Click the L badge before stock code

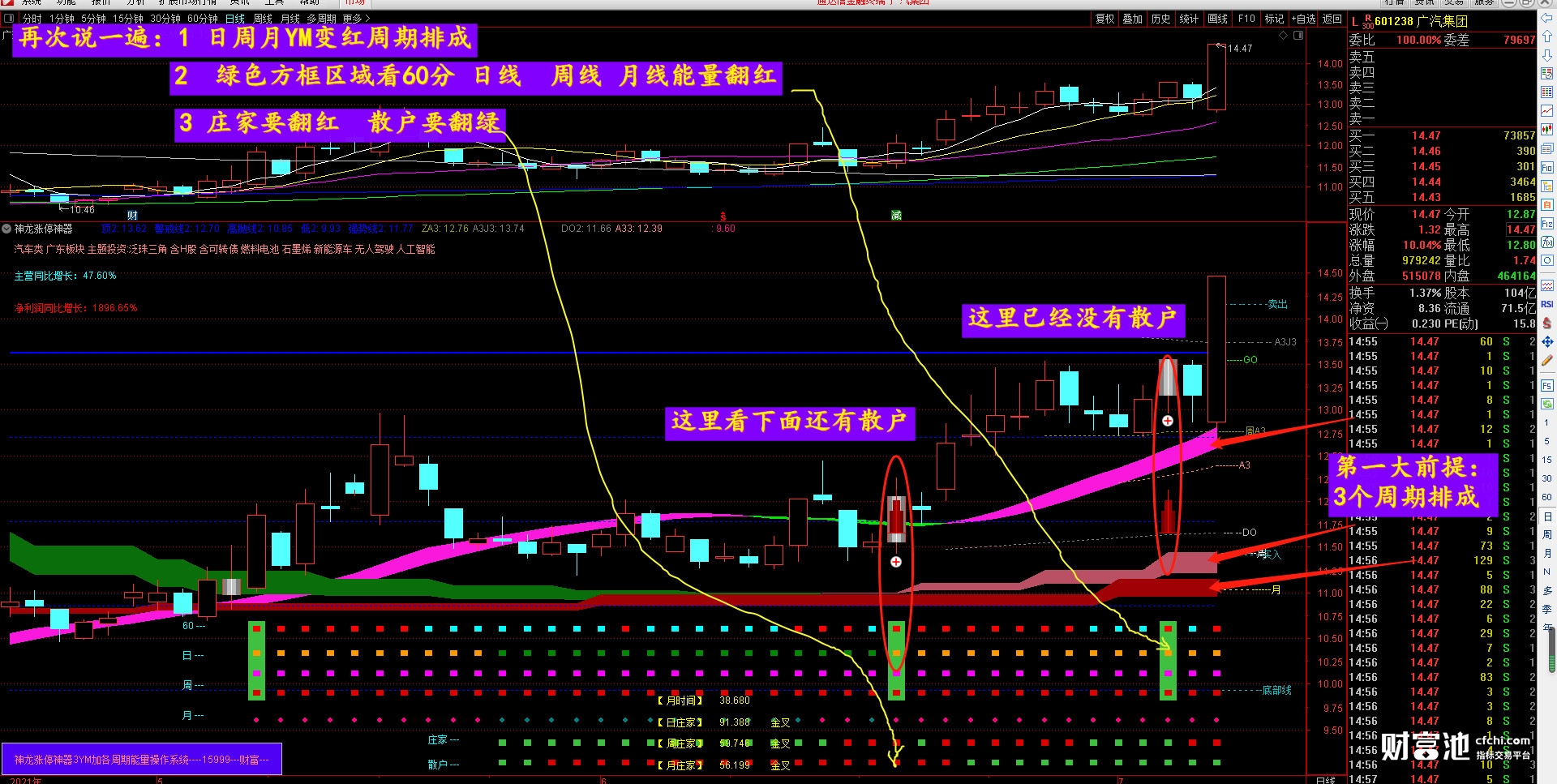(x=1354, y=22)
